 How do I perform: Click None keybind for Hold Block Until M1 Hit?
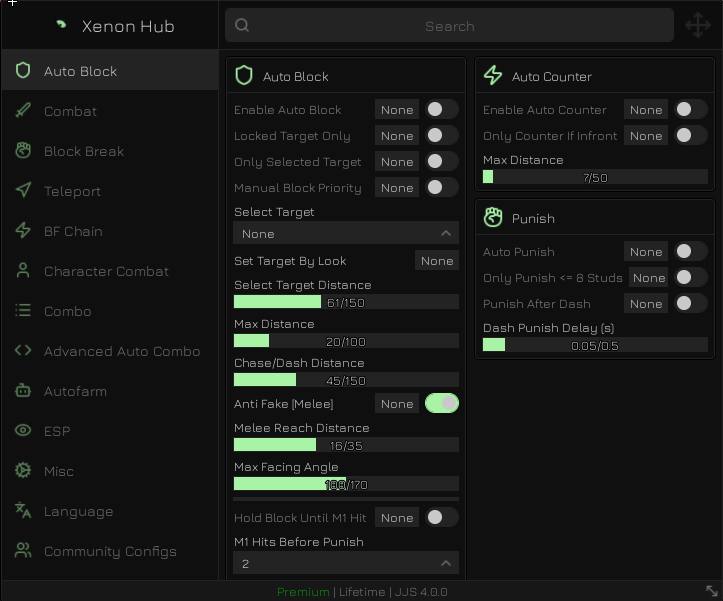pyautogui.click(x=397, y=518)
